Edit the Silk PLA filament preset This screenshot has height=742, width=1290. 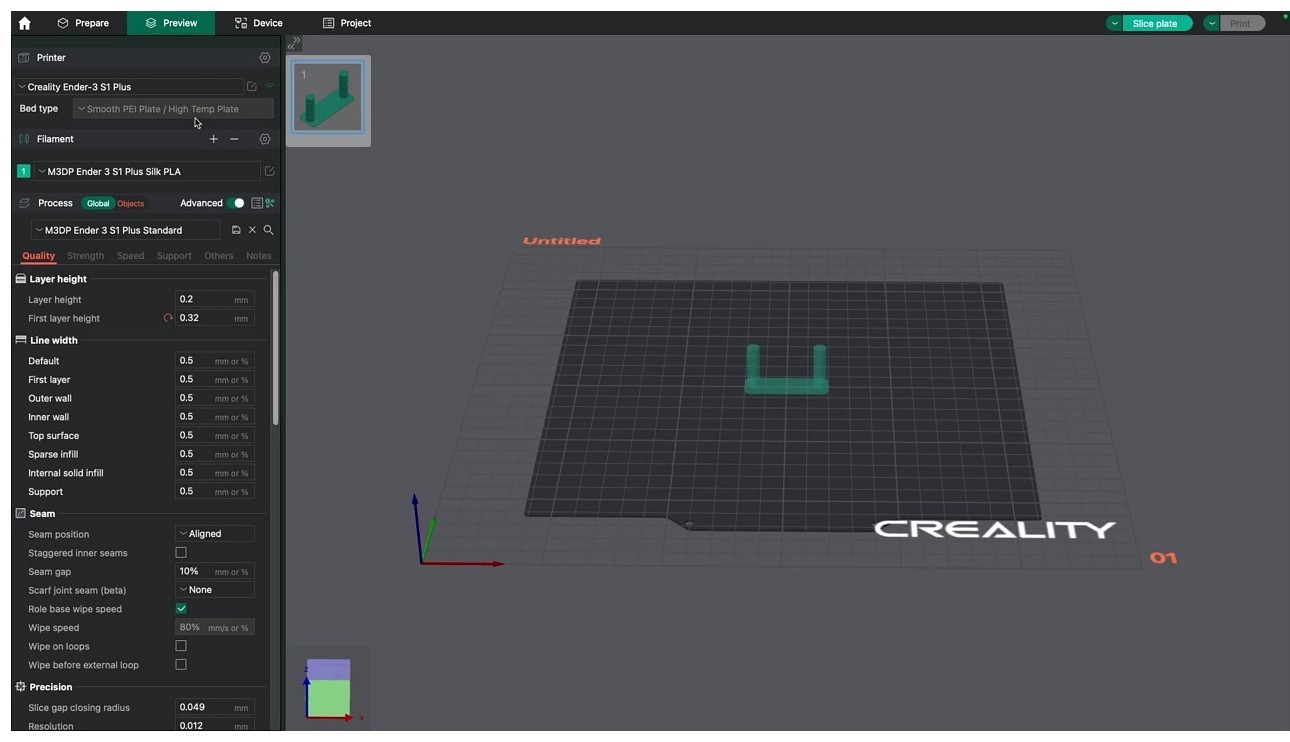pos(269,172)
